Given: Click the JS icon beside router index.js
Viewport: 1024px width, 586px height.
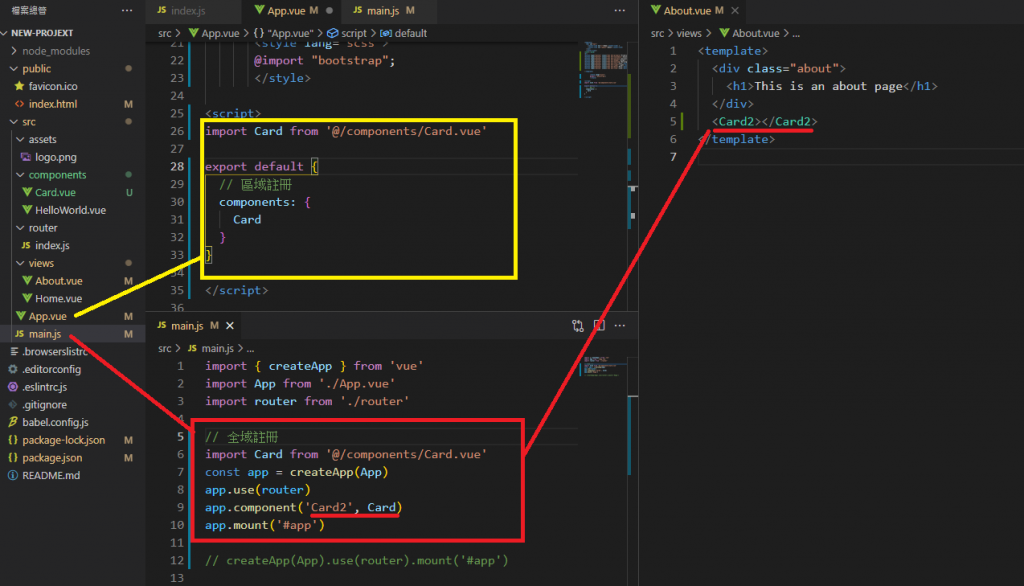Looking at the screenshot, I should (x=25, y=245).
